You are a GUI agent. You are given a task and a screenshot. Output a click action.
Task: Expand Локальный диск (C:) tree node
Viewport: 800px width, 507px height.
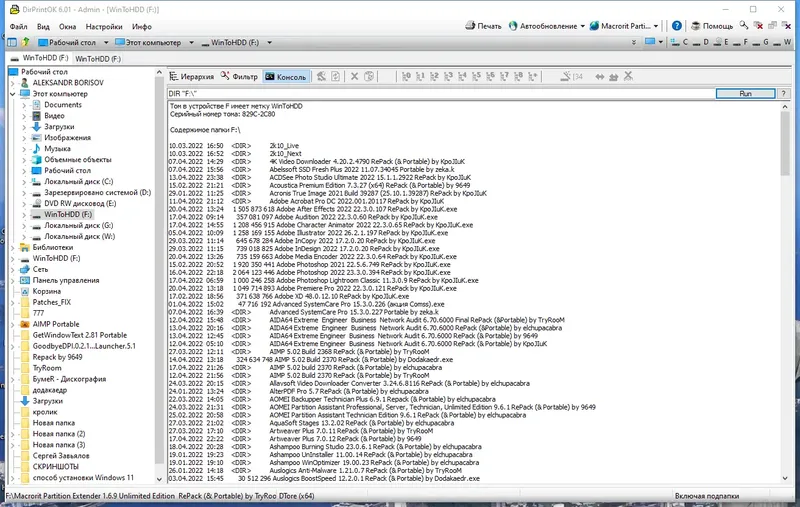[x=24, y=182]
